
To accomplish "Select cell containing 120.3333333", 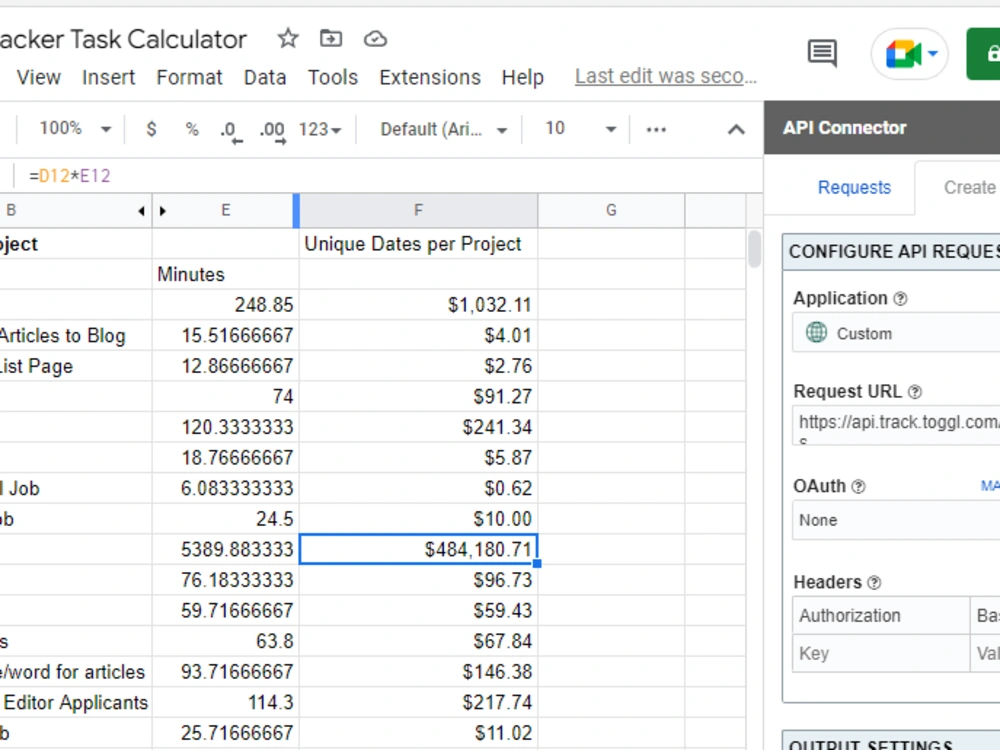I will pyautogui.click(x=225, y=427).
